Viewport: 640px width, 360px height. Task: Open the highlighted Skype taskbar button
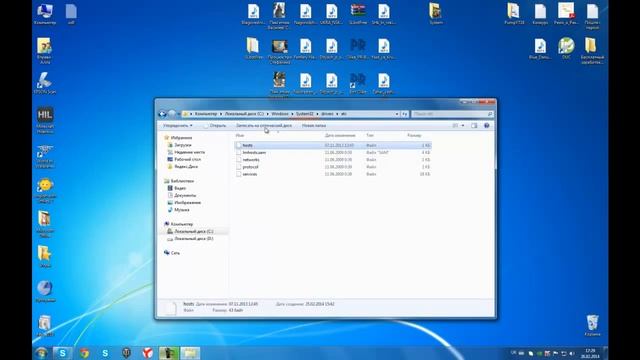click(x=62, y=353)
